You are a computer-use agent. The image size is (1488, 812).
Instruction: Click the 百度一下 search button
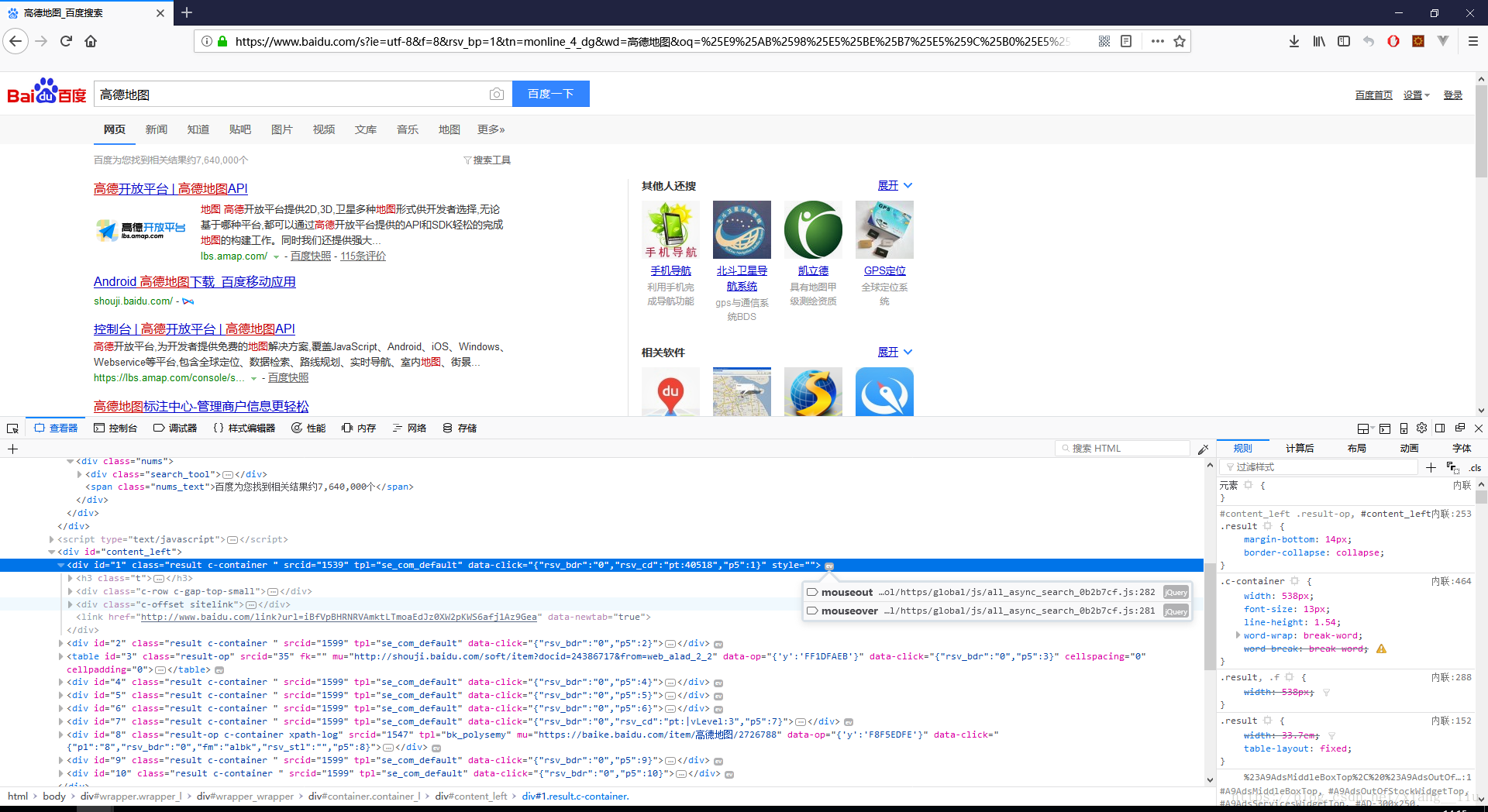pos(551,94)
